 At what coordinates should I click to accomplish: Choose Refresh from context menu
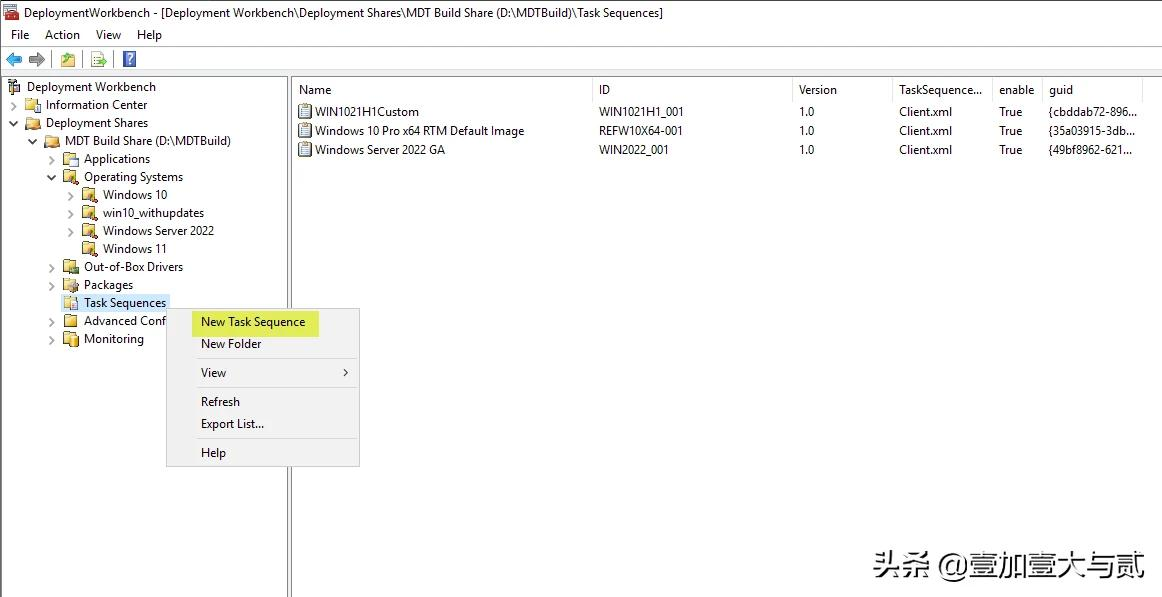pos(262,401)
